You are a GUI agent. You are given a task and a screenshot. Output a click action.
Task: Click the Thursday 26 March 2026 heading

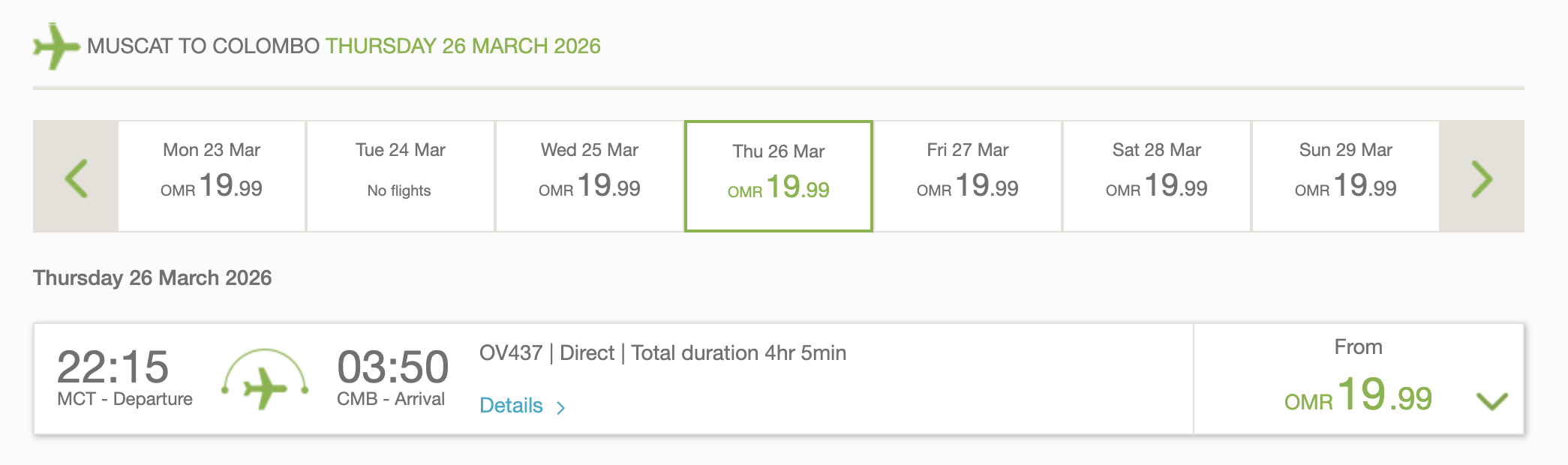(152, 278)
